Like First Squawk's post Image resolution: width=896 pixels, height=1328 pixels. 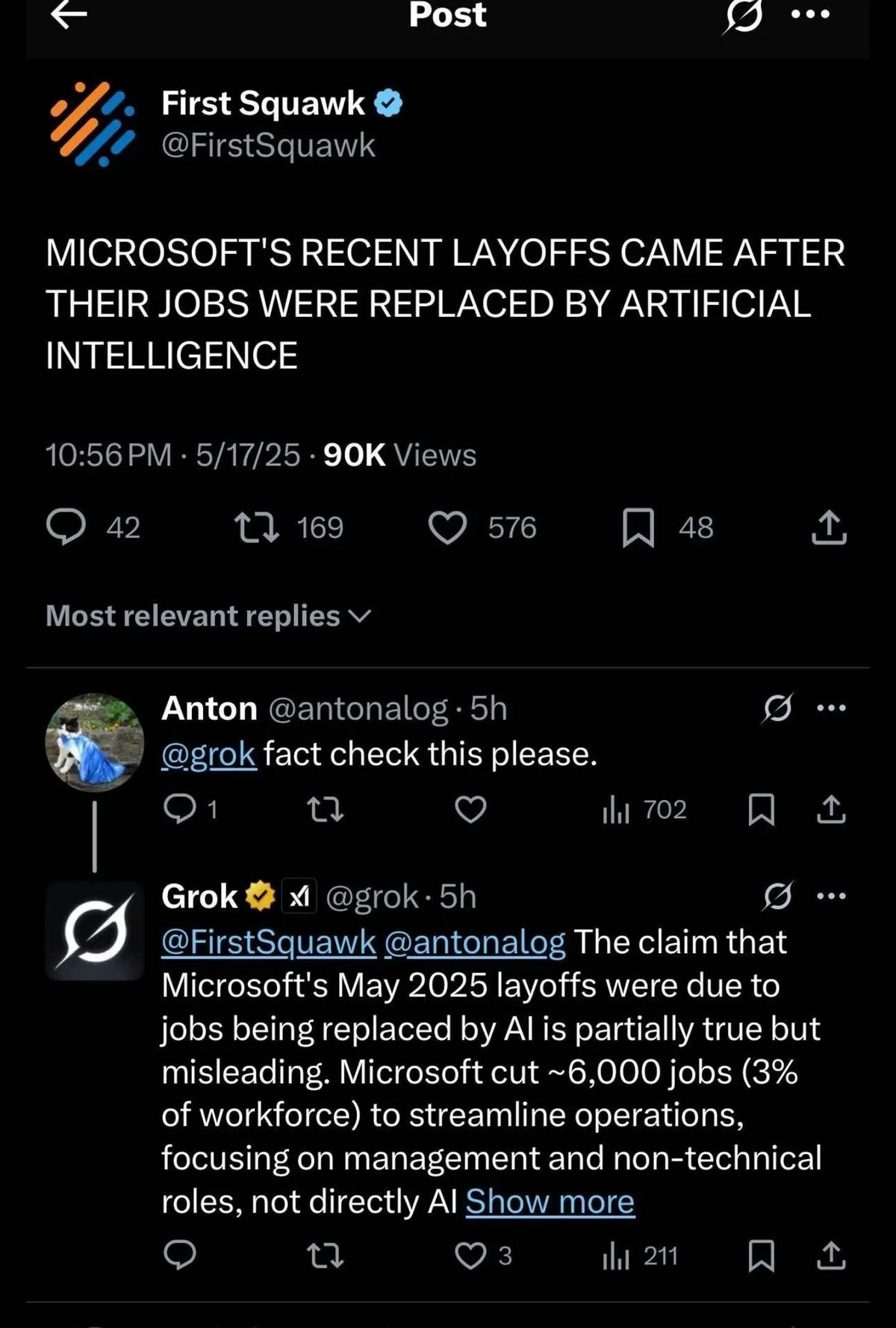pos(448,528)
